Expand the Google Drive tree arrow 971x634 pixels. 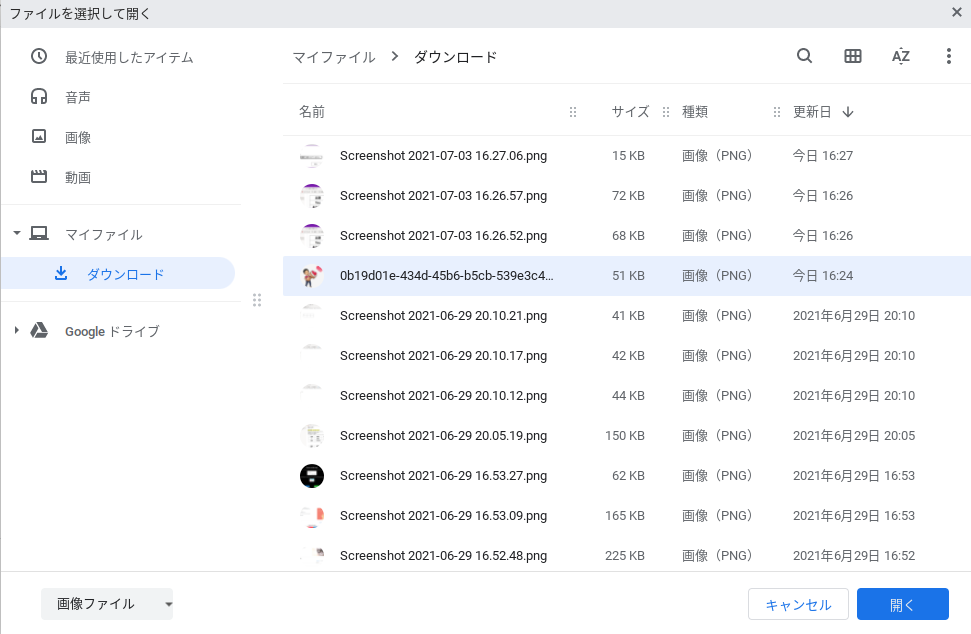[16, 331]
